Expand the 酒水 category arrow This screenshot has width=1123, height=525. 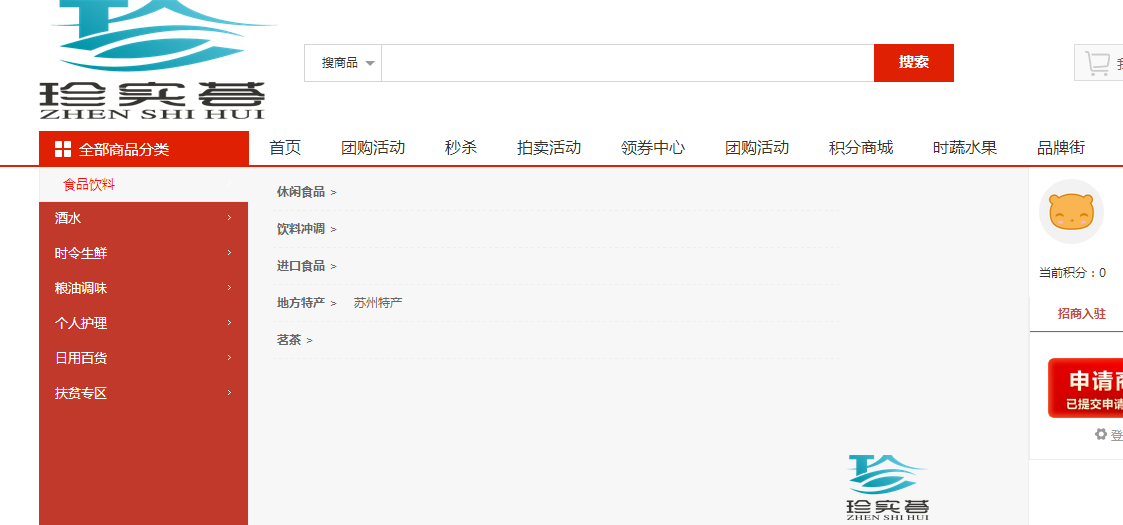click(229, 218)
